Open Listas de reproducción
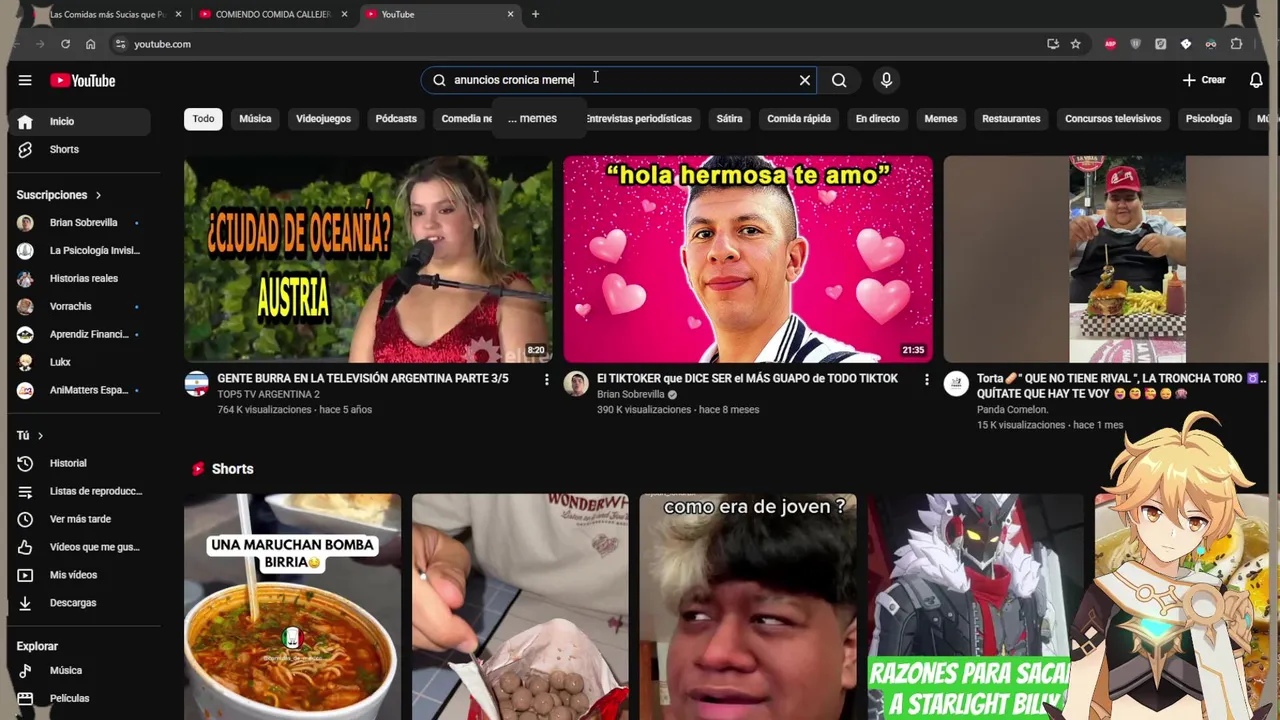This screenshot has height=720, width=1280. [x=82, y=491]
